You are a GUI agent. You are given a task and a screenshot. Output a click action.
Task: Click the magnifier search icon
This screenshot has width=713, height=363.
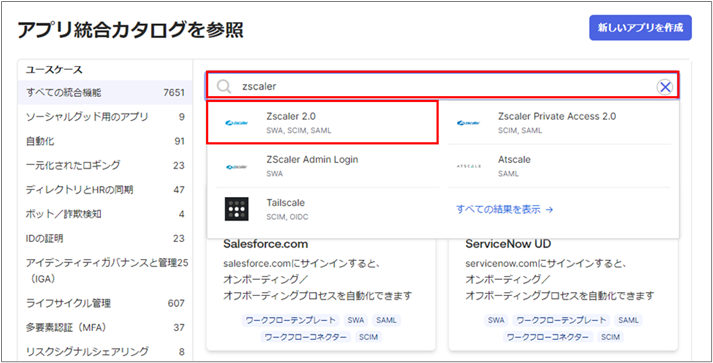pos(224,86)
